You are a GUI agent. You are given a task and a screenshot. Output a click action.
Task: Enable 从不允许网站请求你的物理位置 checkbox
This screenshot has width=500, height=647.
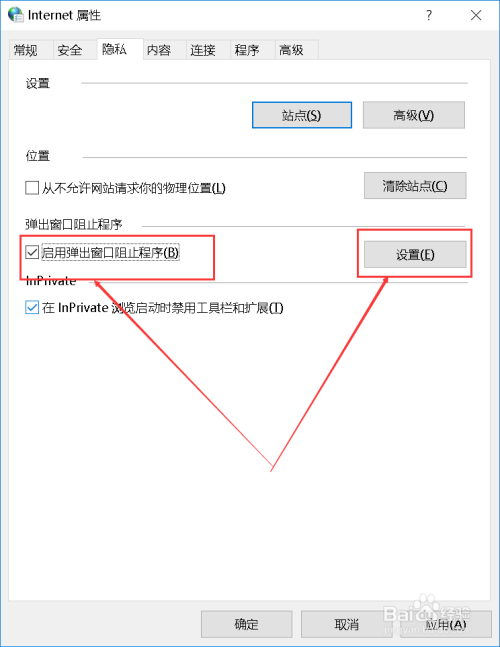(32, 188)
